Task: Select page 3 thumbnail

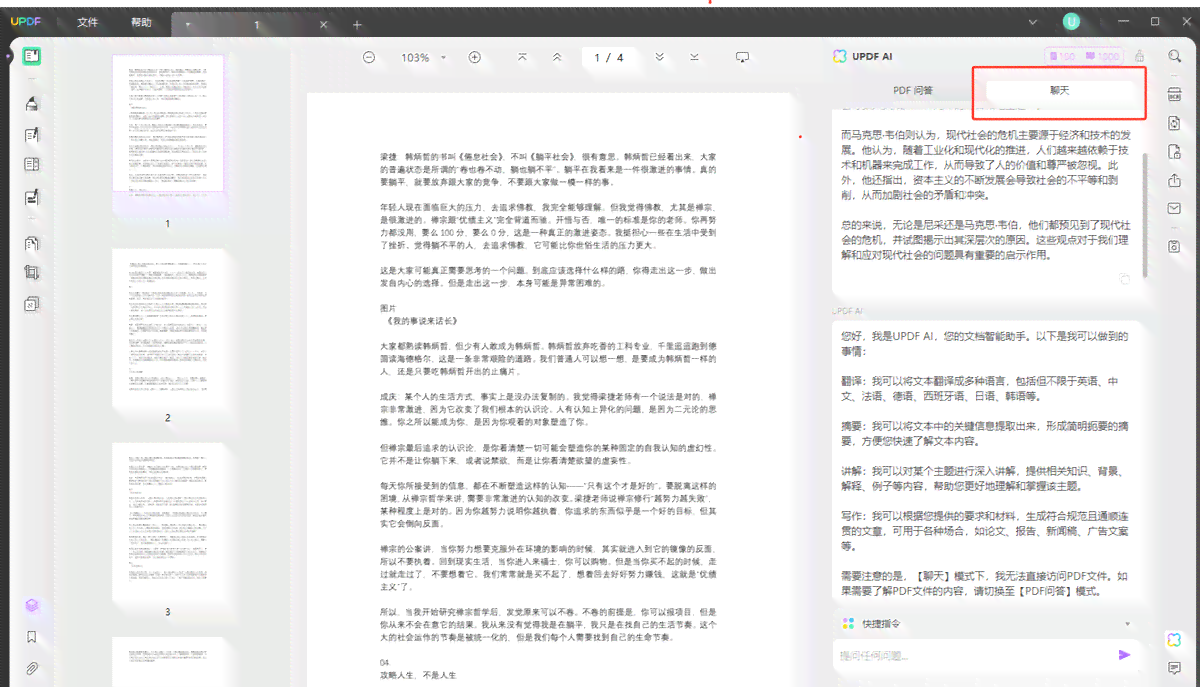Action: click(168, 521)
